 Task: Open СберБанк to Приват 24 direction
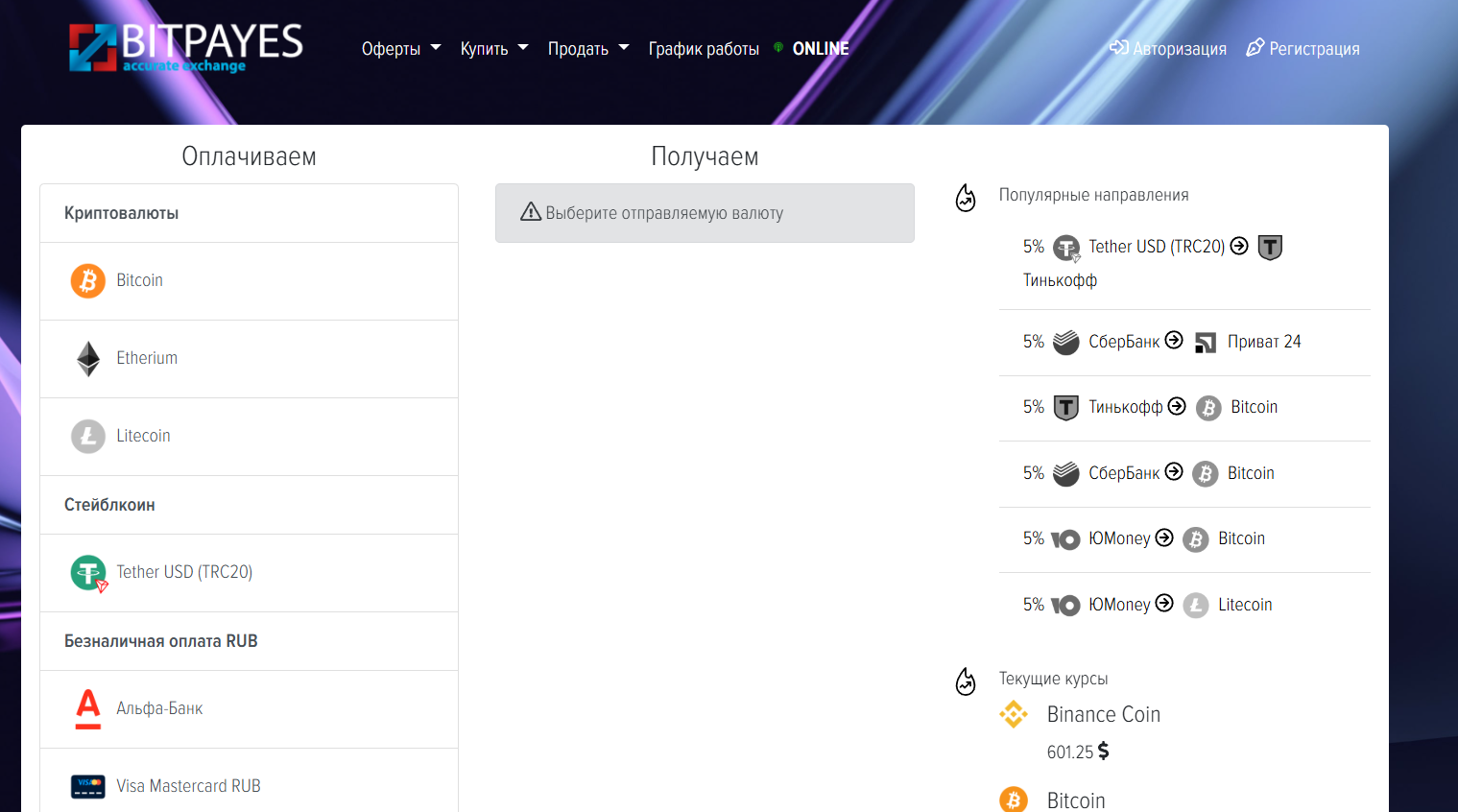coord(1184,343)
